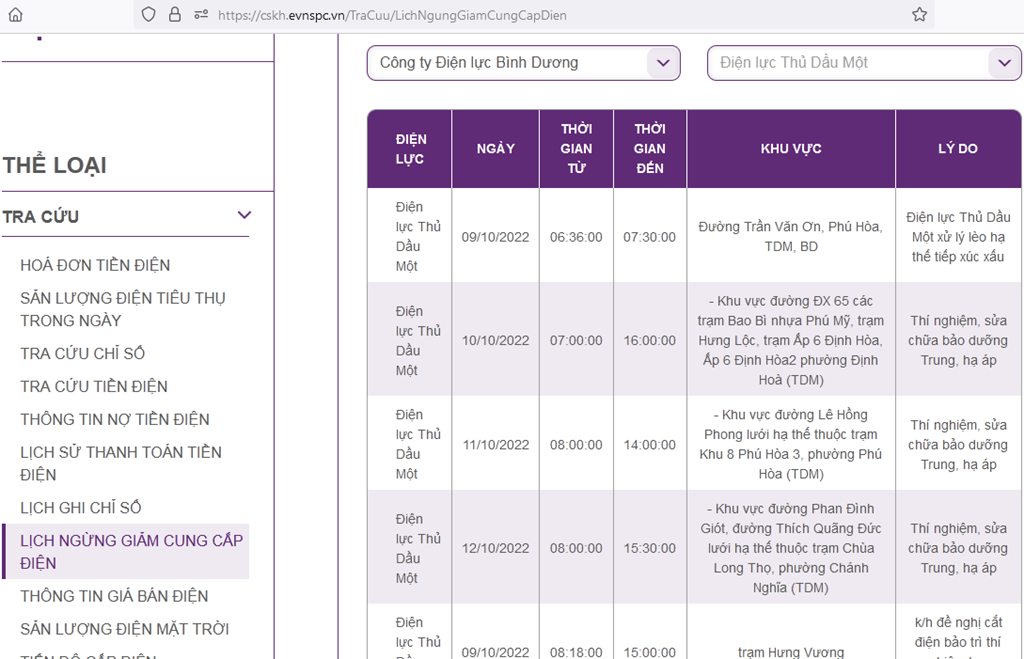This screenshot has width=1024, height=659.
Task: View site security padlock info
Action: pos(174,14)
